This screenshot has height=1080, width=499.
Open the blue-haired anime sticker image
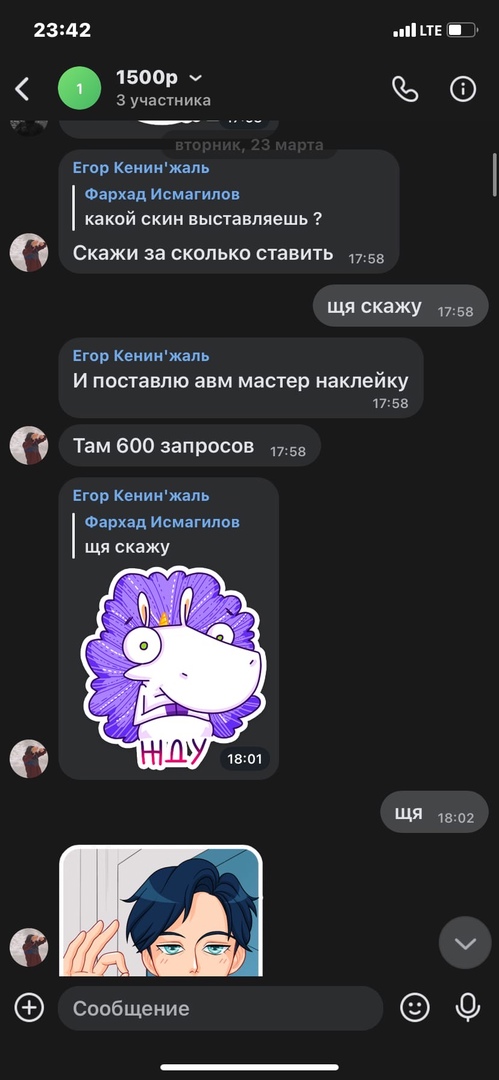coord(161,911)
